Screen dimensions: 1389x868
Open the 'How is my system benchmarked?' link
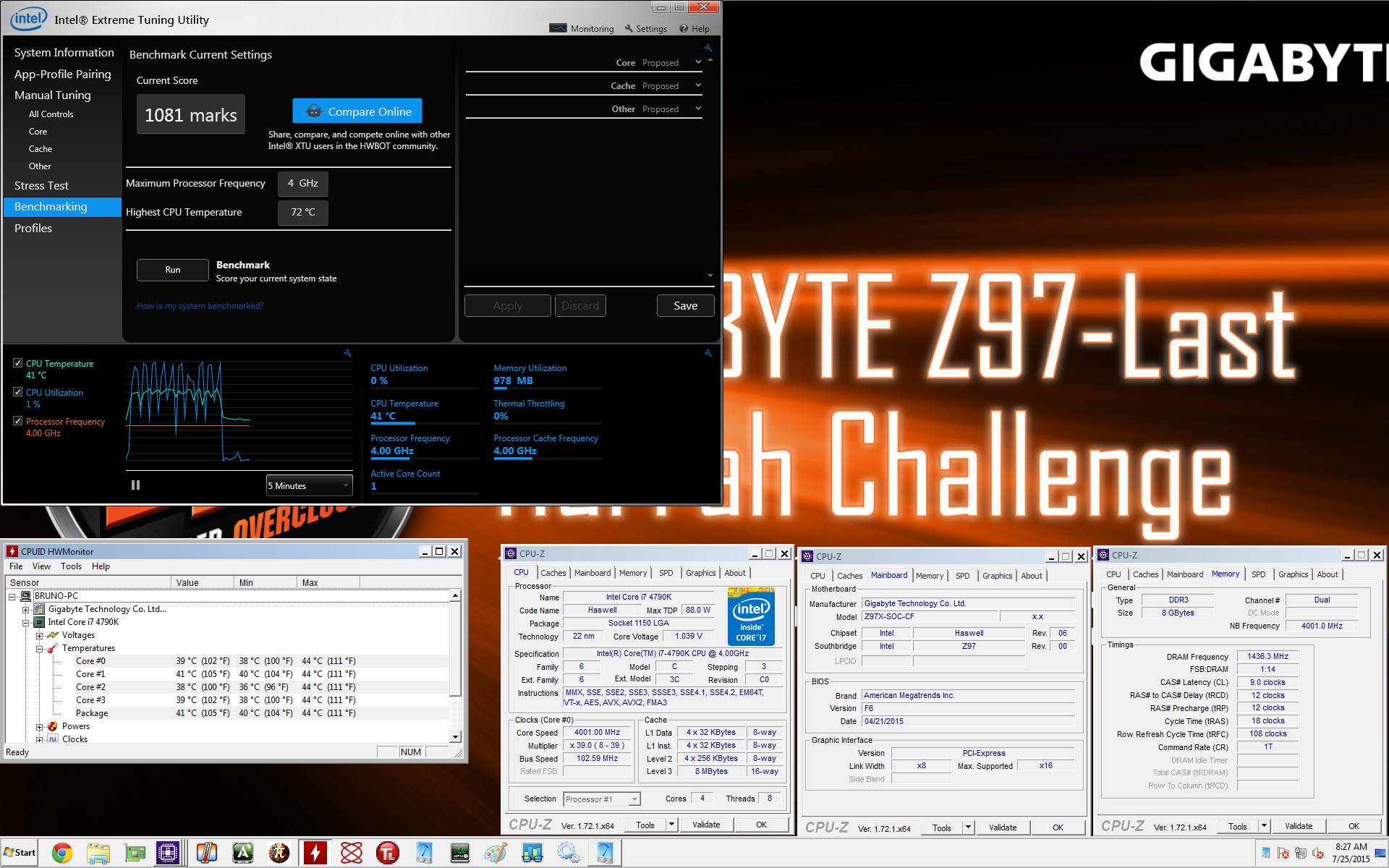pyautogui.click(x=200, y=306)
